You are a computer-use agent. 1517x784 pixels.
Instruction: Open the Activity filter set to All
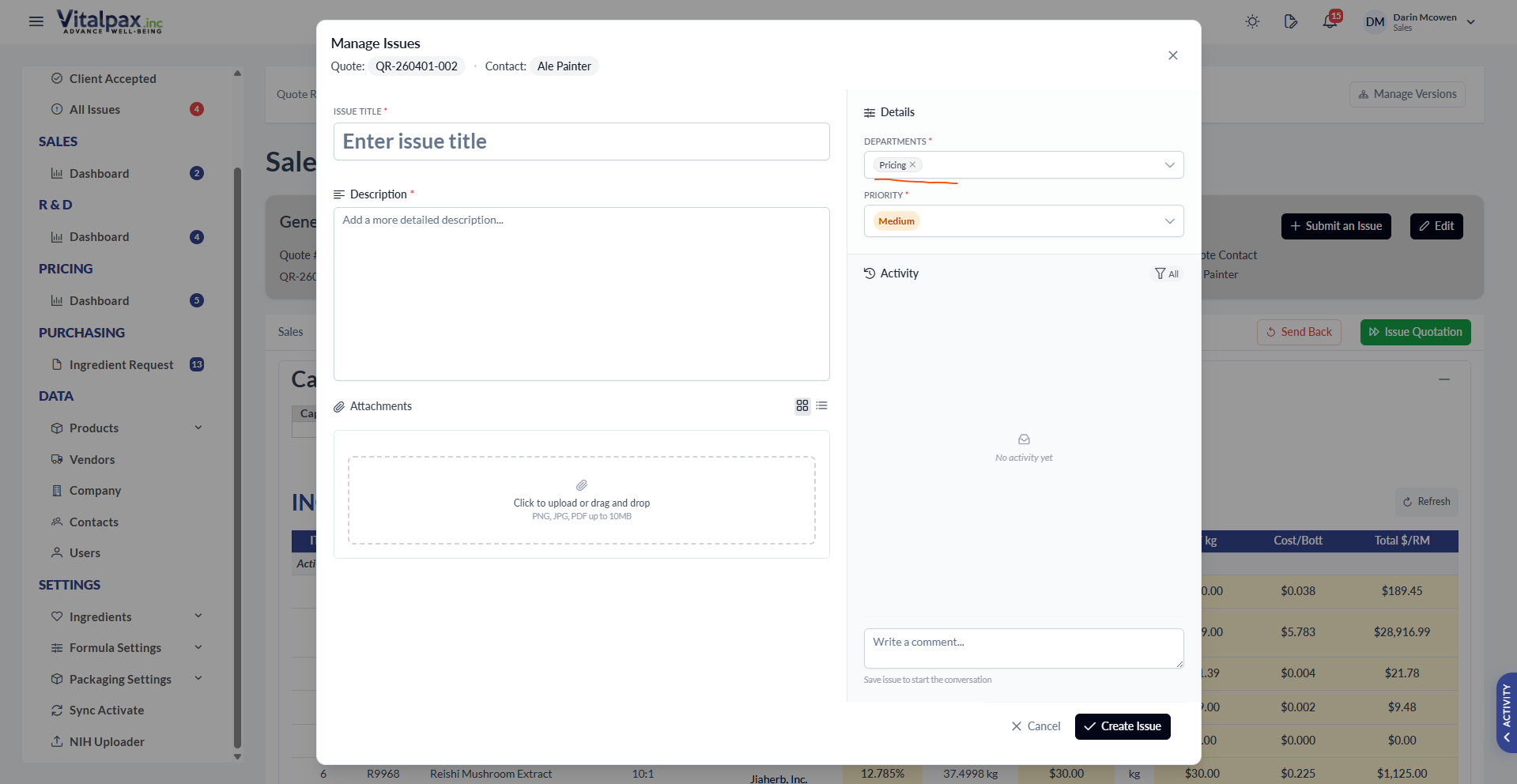click(x=1166, y=273)
